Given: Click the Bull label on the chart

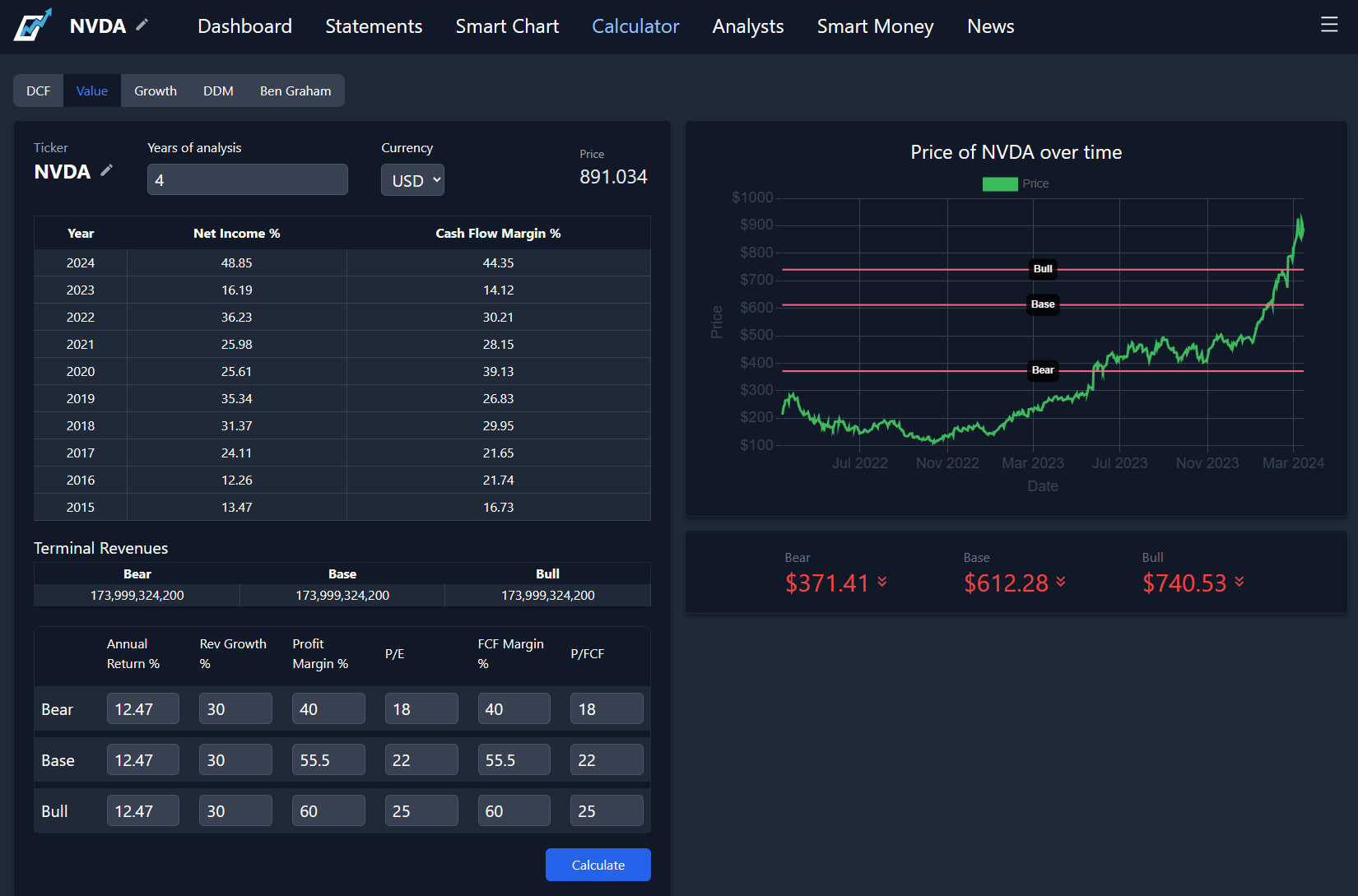Looking at the screenshot, I should [x=1043, y=269].
